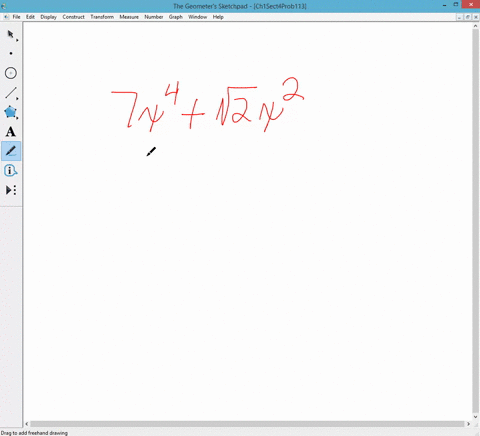Restore the inner document window

pos(468,17)
